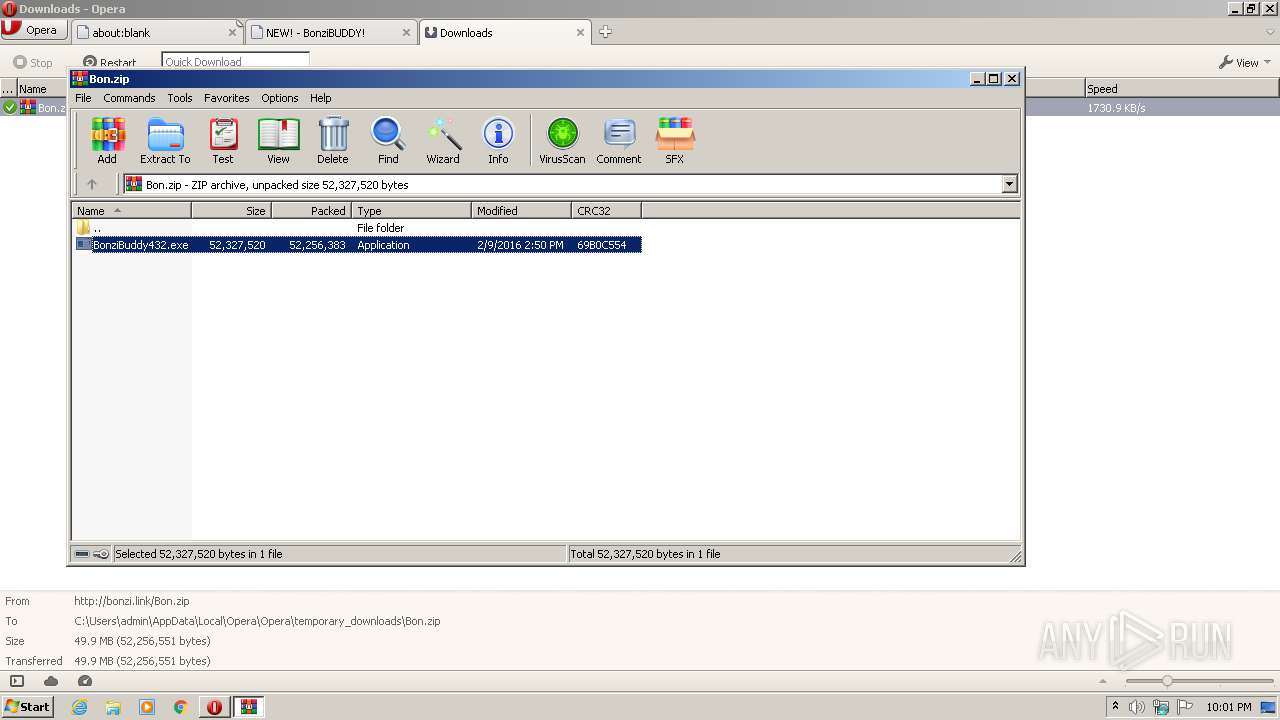
Task: Open the Tools menu
Action: (180, 98)
